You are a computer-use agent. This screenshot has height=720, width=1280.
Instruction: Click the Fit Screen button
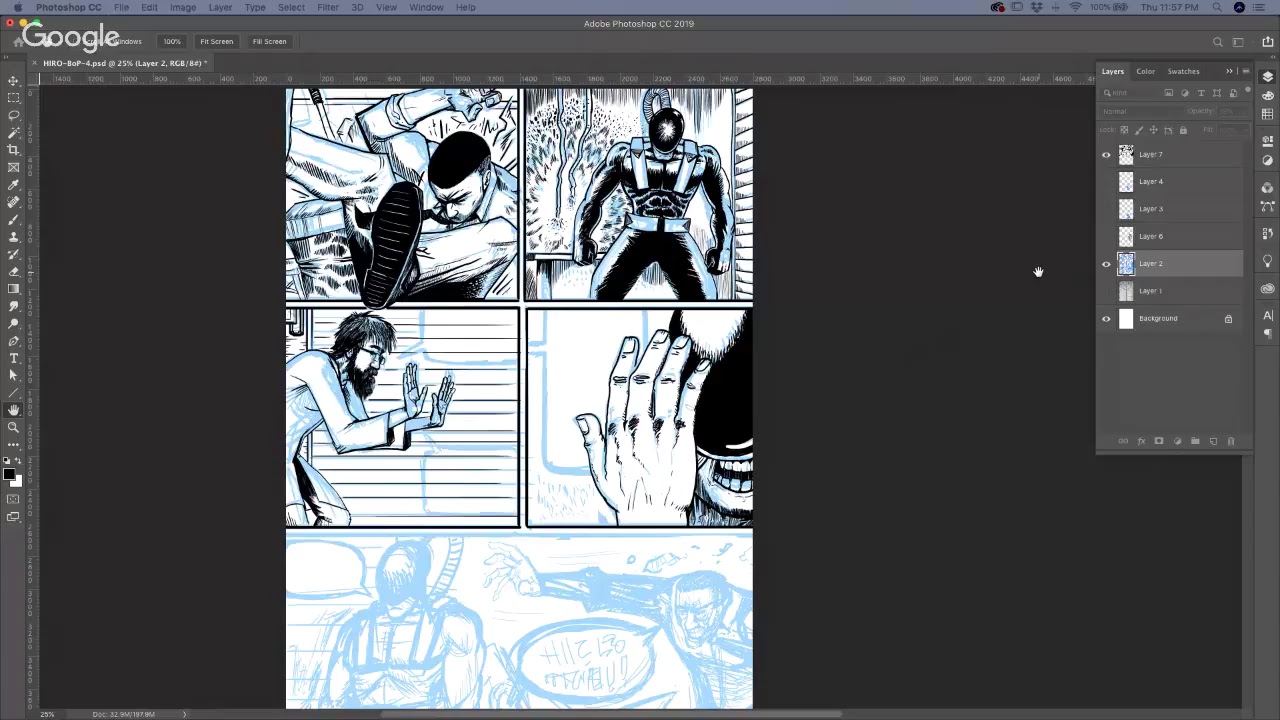click(x=216, y=41)
